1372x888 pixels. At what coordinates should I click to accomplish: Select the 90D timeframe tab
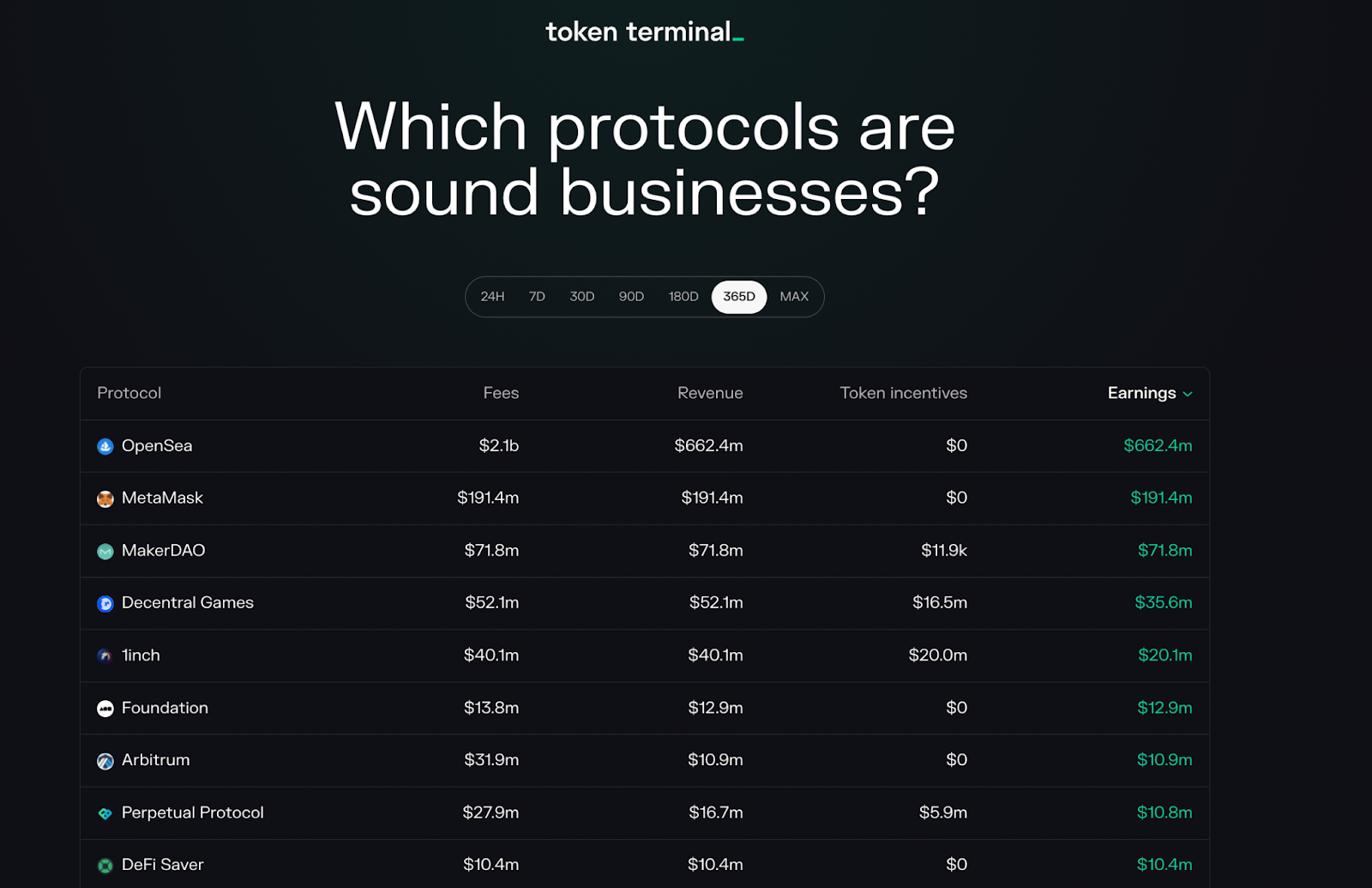[x=631, y=297]
